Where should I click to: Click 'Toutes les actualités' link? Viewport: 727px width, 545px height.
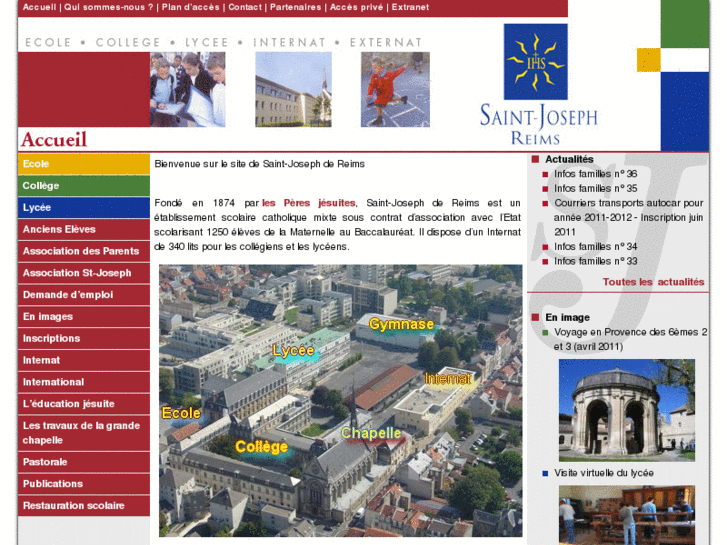click(653, 282)
